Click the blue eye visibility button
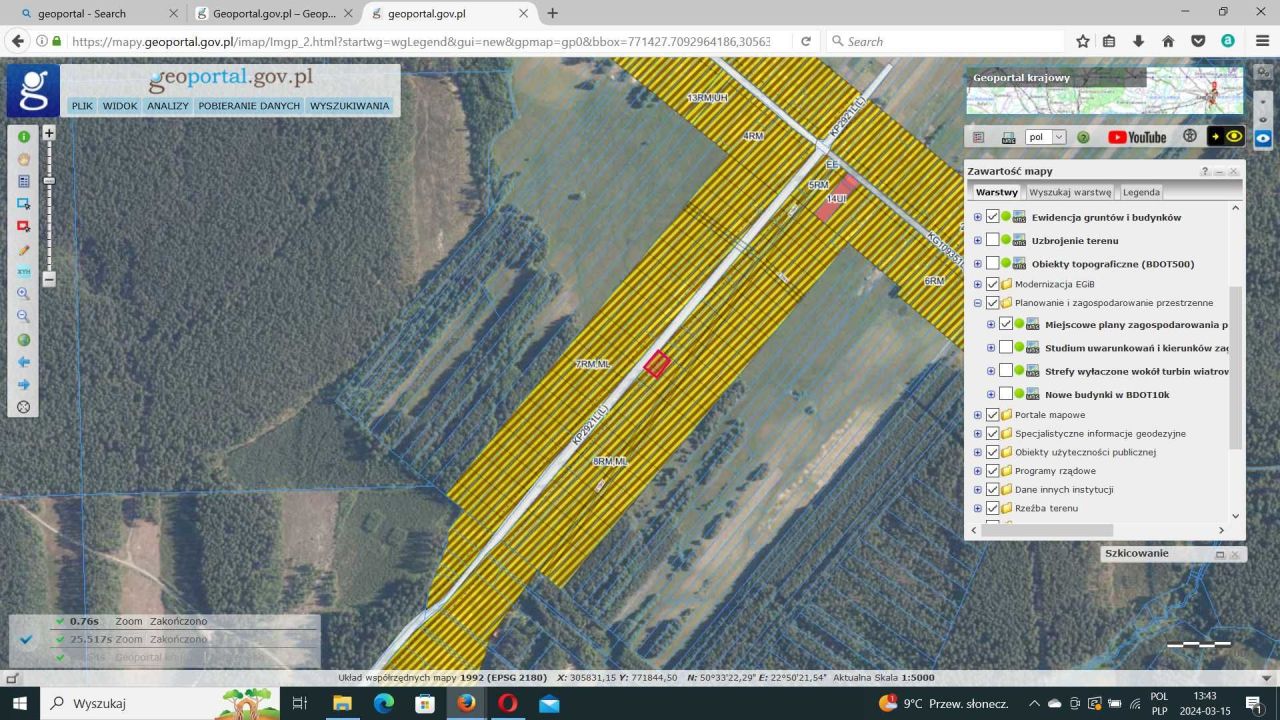This screenshot has width=1280, height=720. coord(1264,138)
